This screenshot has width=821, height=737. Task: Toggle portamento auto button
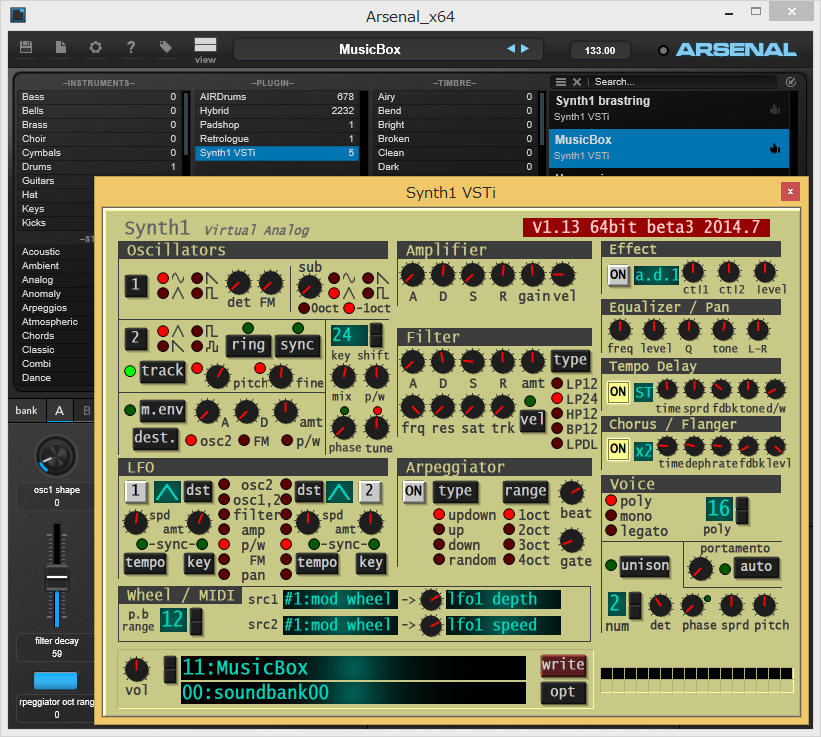756,566
